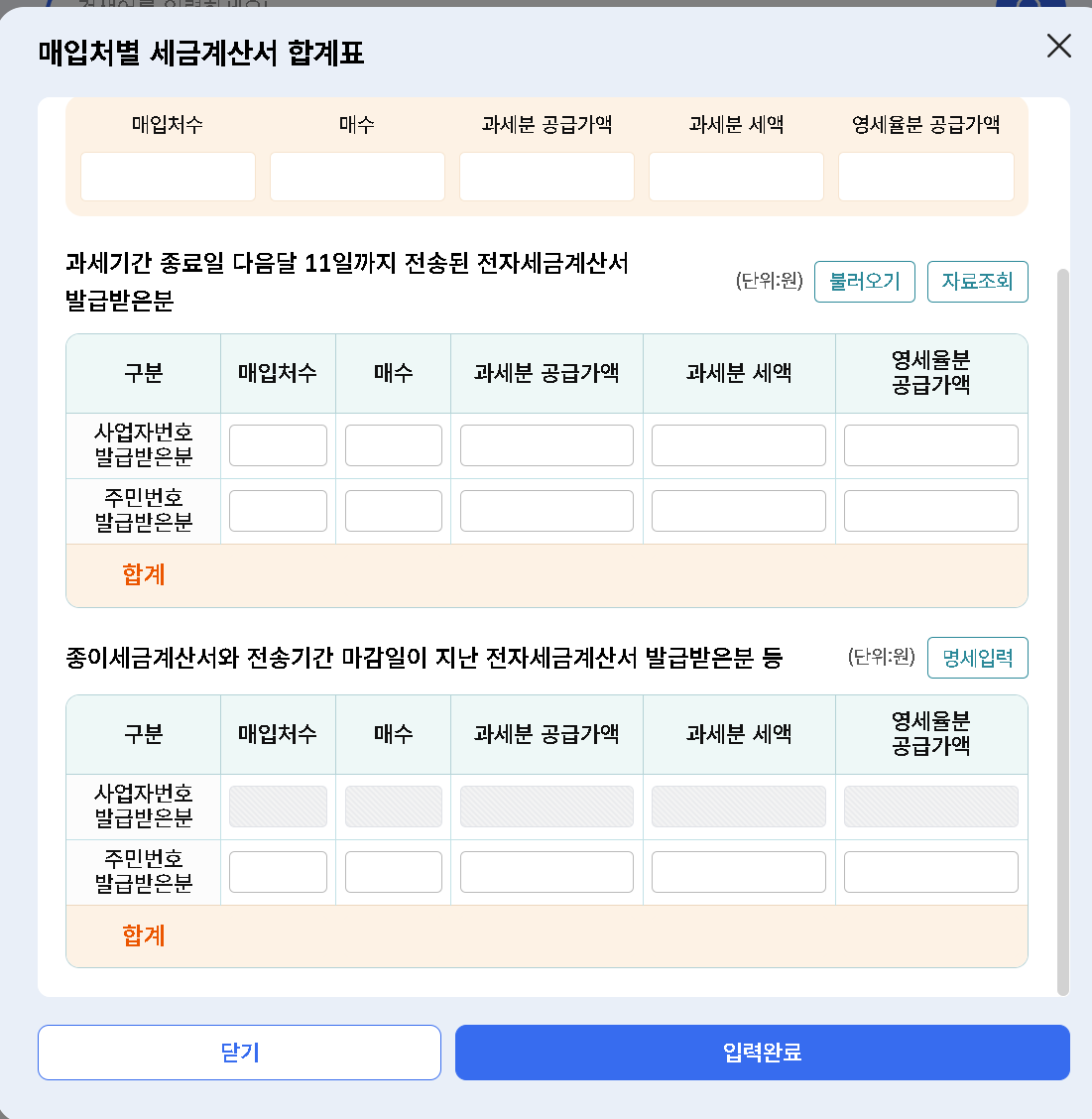Screen dimensions: 1092x1119
Task: Select electronic 주민번호 발급받은분 과세분 공급가액 field
Action: (546, 511)
